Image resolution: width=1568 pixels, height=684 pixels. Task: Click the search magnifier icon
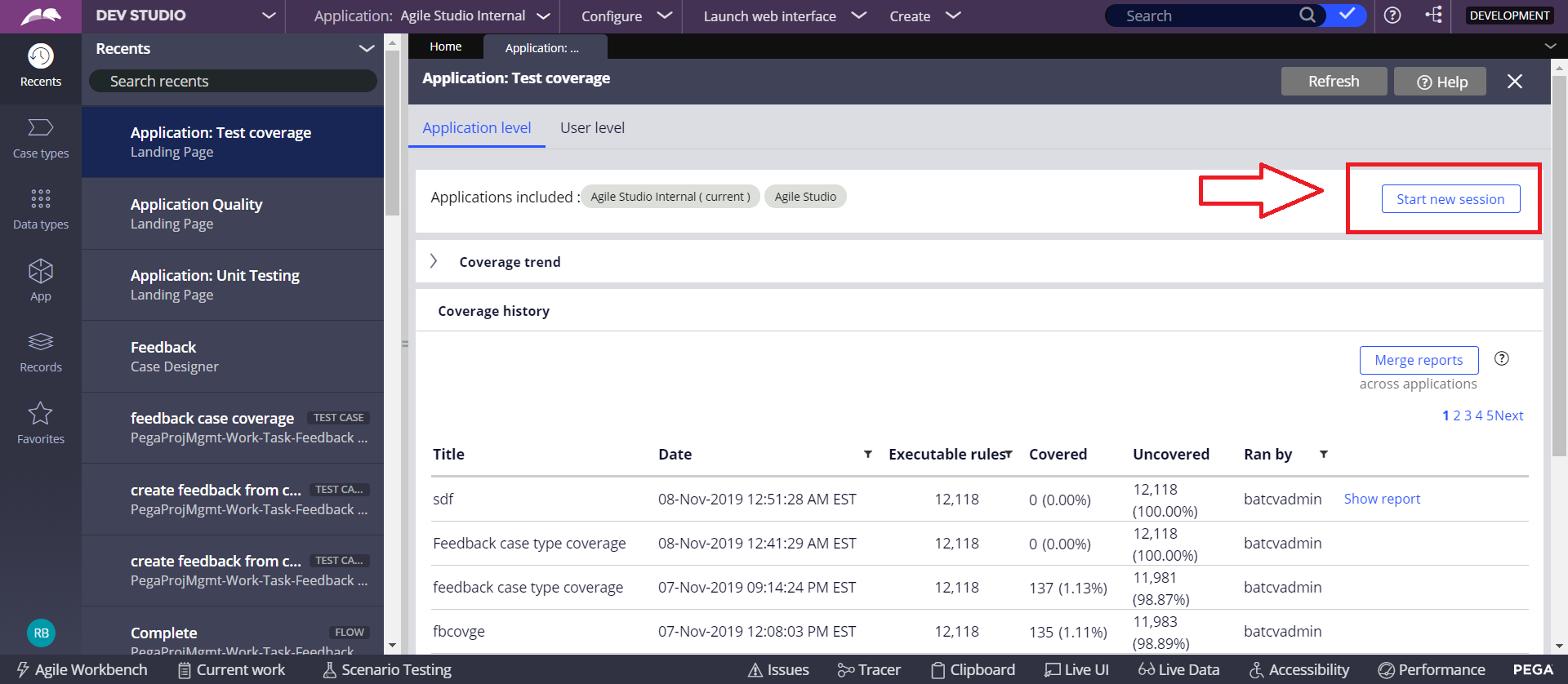pyautogui.click(x=1307, y=15)
